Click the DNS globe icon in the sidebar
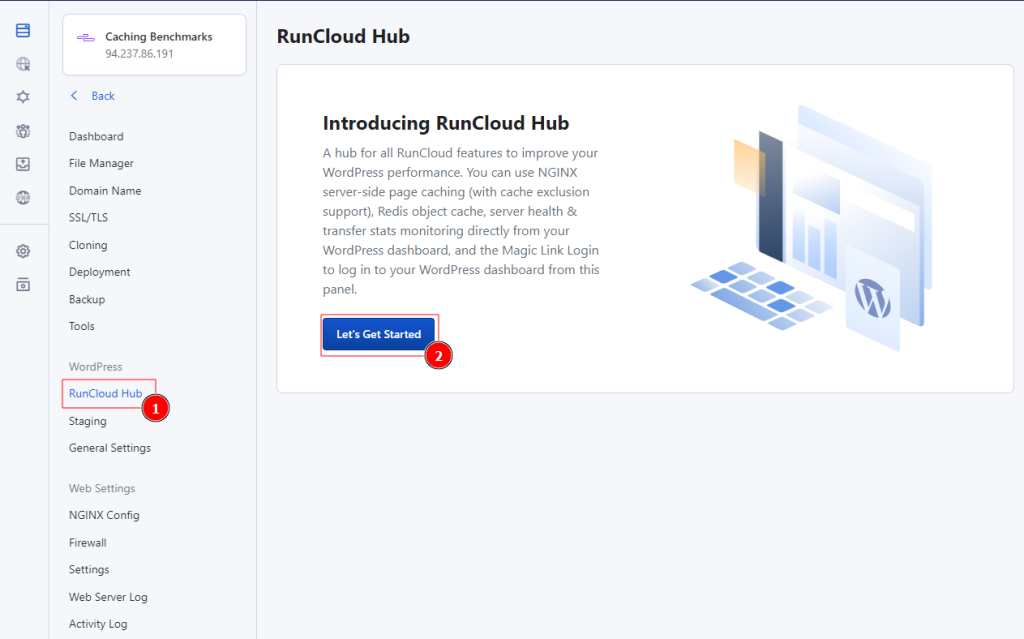The image size is (1024, 639). (23, 197)
